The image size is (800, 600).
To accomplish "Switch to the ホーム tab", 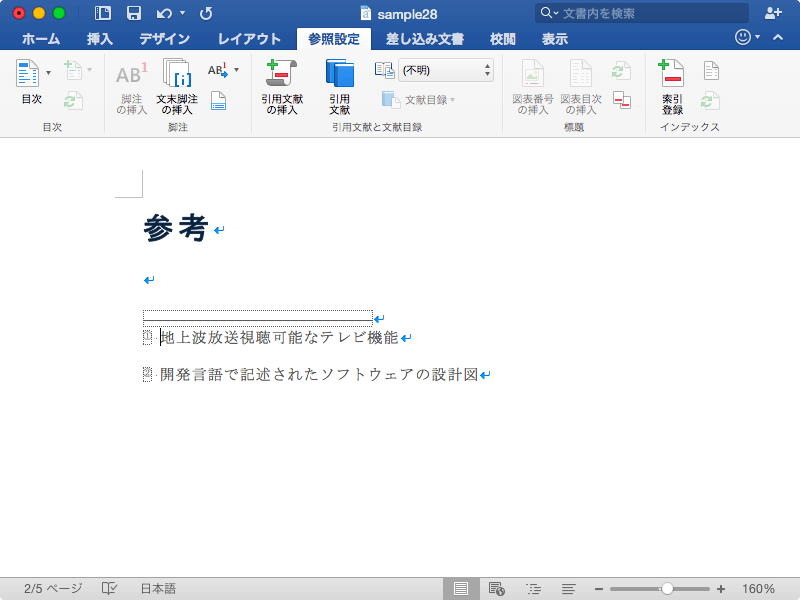I will click(41, 39).
